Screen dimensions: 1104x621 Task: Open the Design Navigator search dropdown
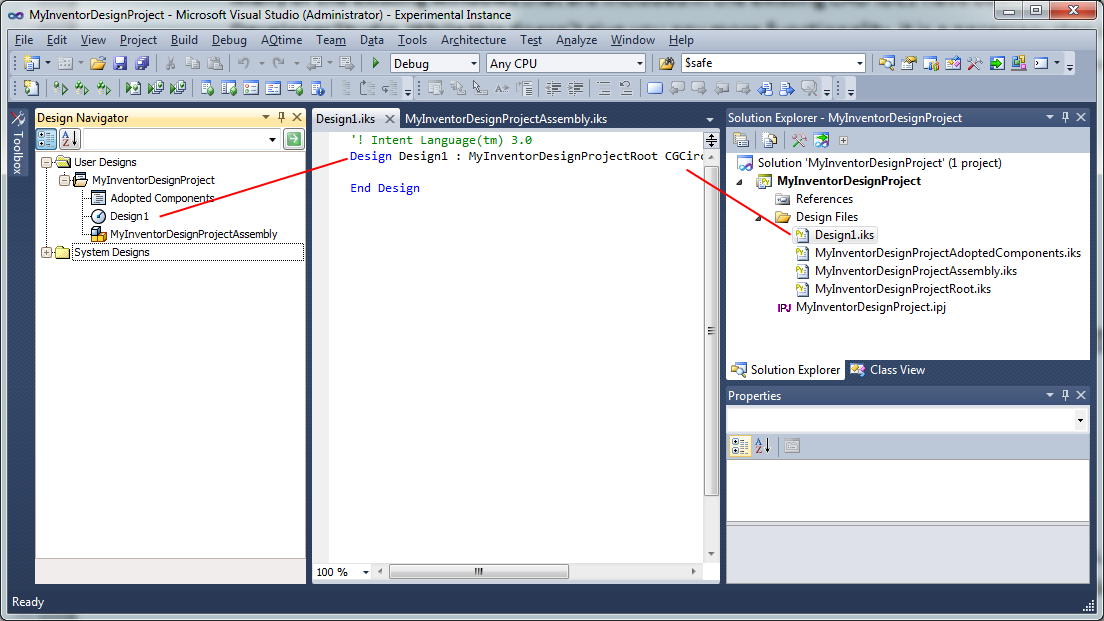point(272,139)
